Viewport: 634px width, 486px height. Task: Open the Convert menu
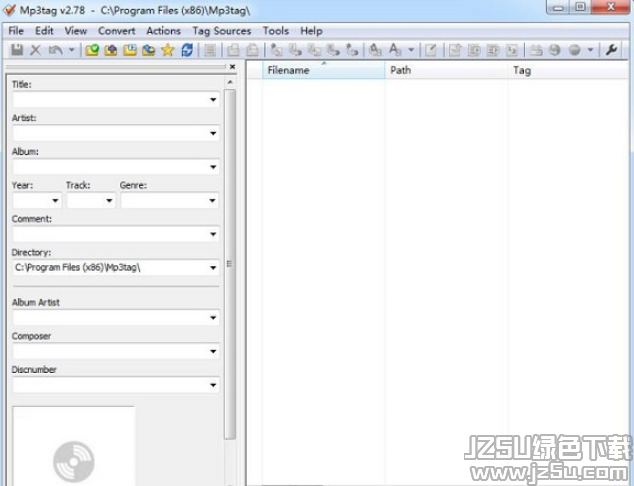point(117,31)
